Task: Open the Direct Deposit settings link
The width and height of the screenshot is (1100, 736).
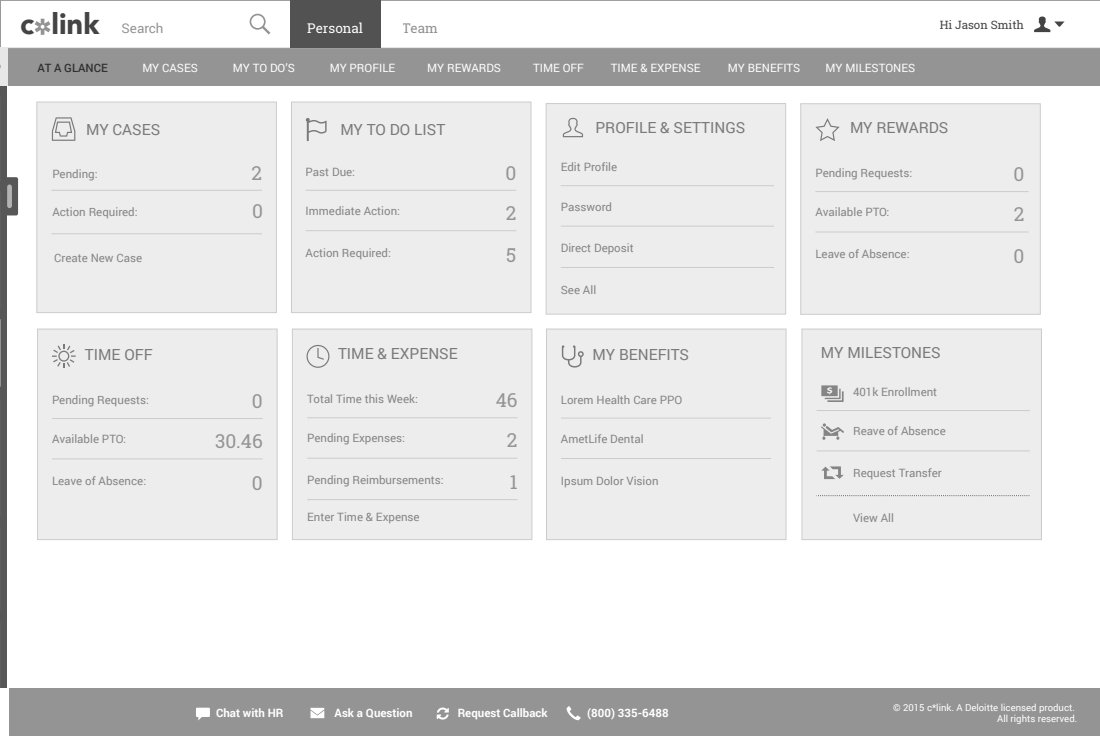Action: point(597,248)
